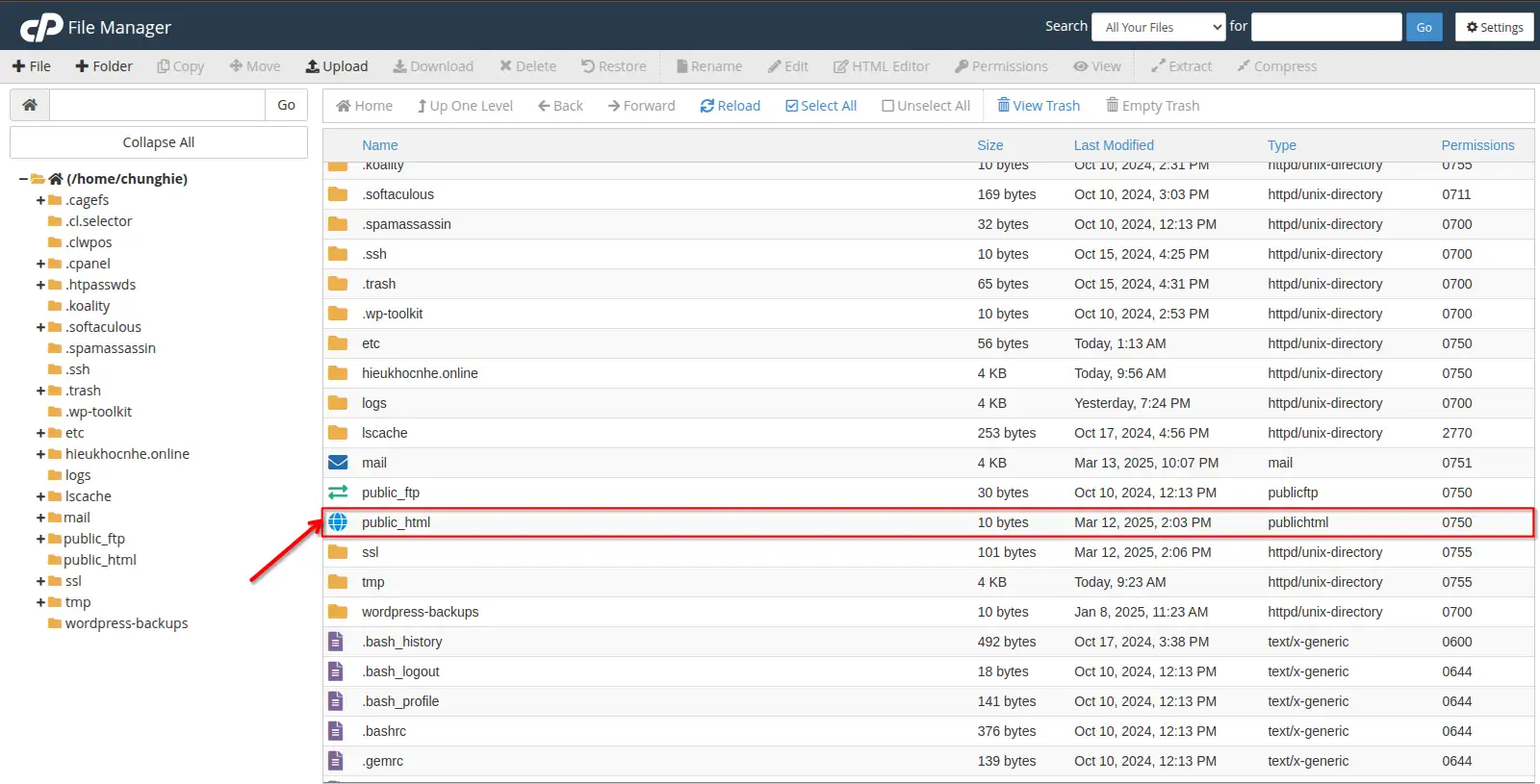The width and height of the screenshot is (1540, 784).
Task: Collapse the /home/chunghie root node
Action: (x=23, y=179)
